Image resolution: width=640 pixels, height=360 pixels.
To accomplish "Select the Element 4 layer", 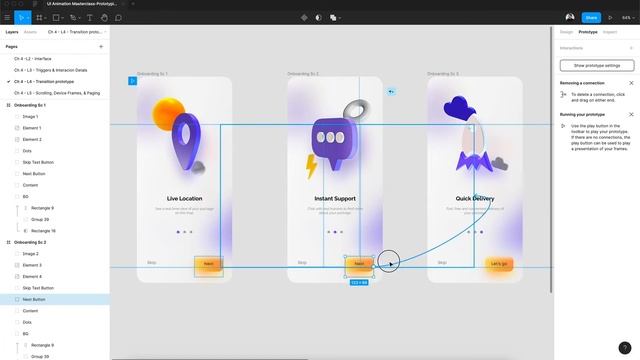I will pos(32,277).
